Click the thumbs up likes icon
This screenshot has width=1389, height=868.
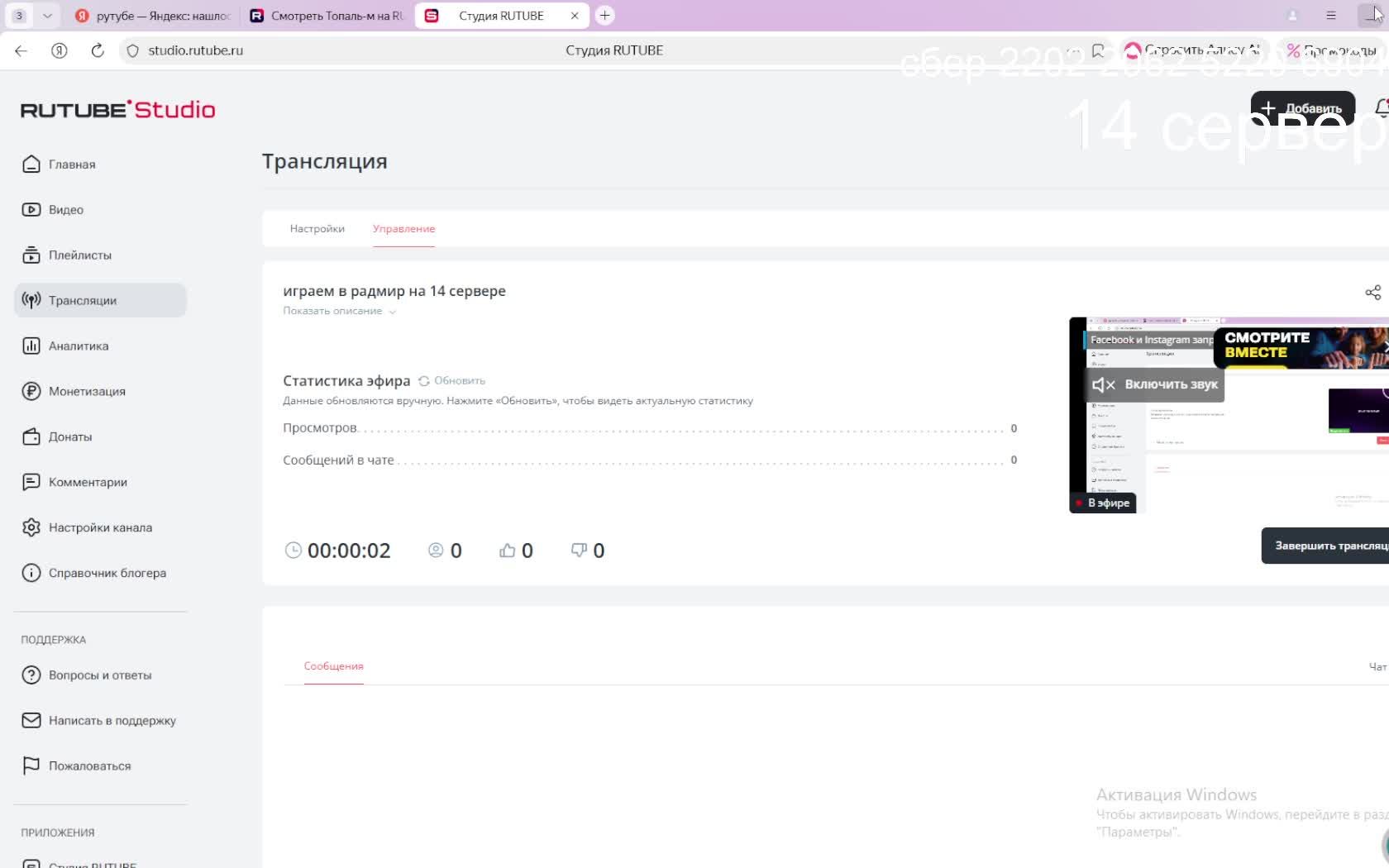click(x=507, y=551)
